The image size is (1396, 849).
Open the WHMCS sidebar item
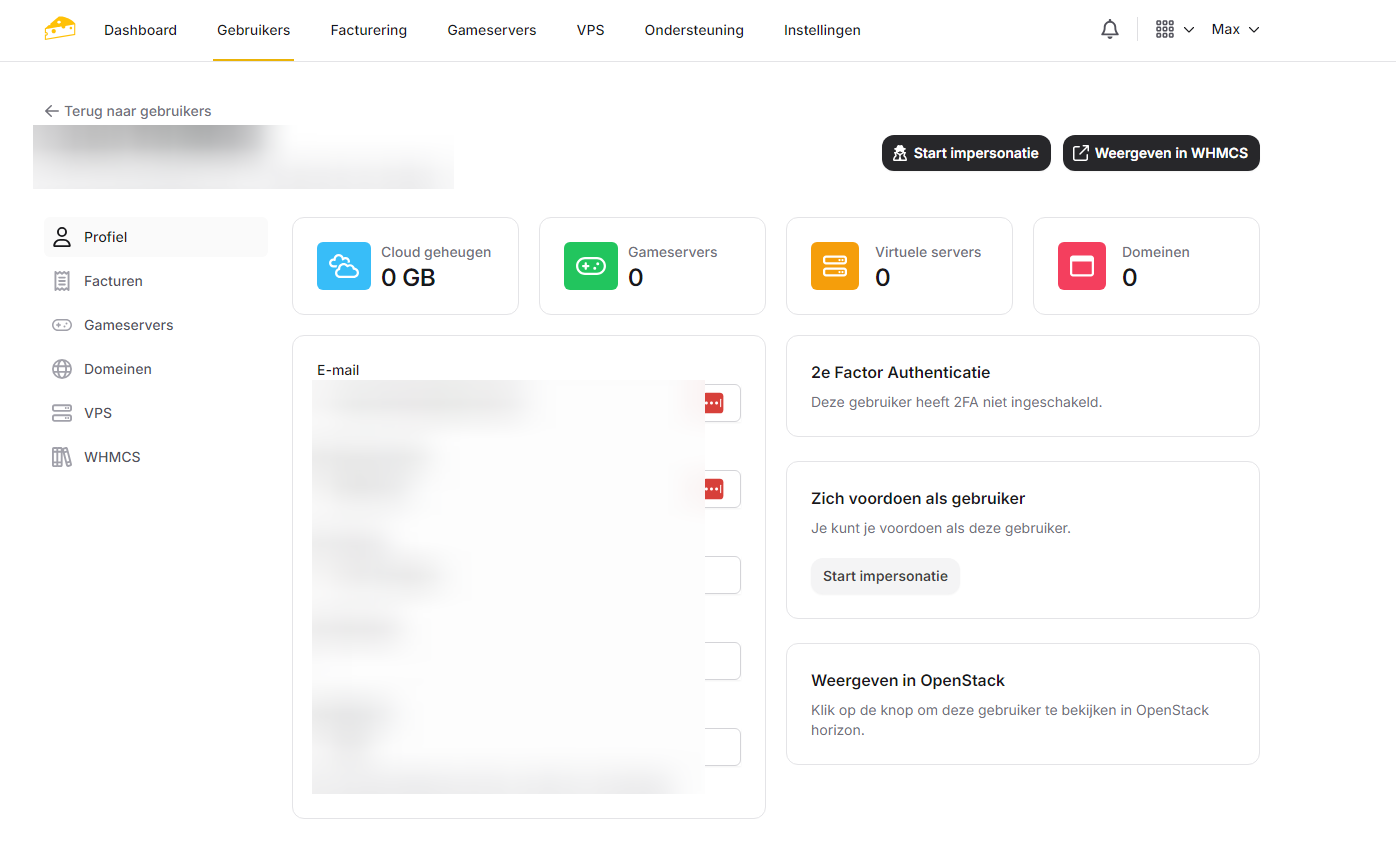click(x=112, y=457)
